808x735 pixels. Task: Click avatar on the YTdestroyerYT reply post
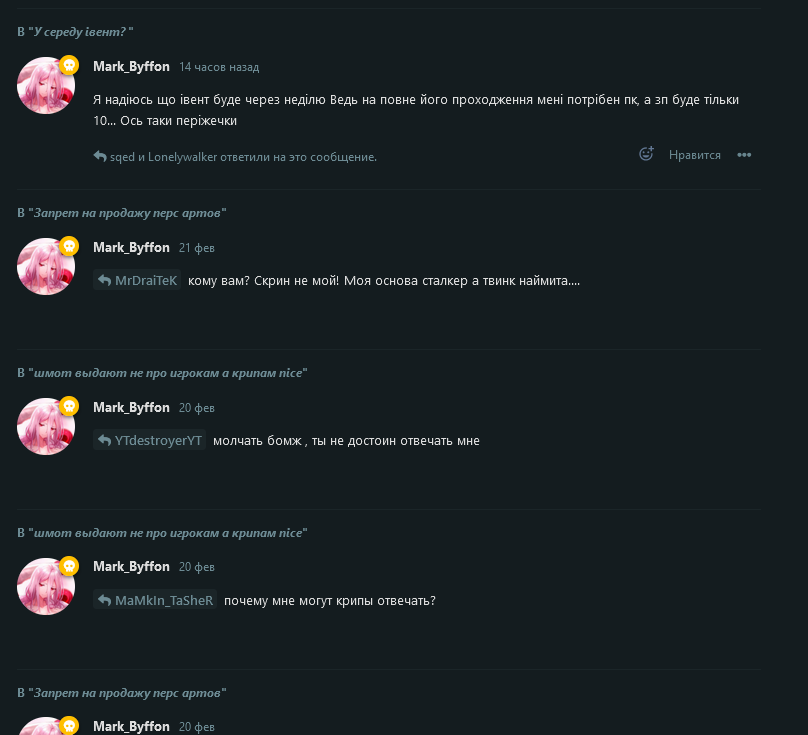tap(46, 426)
